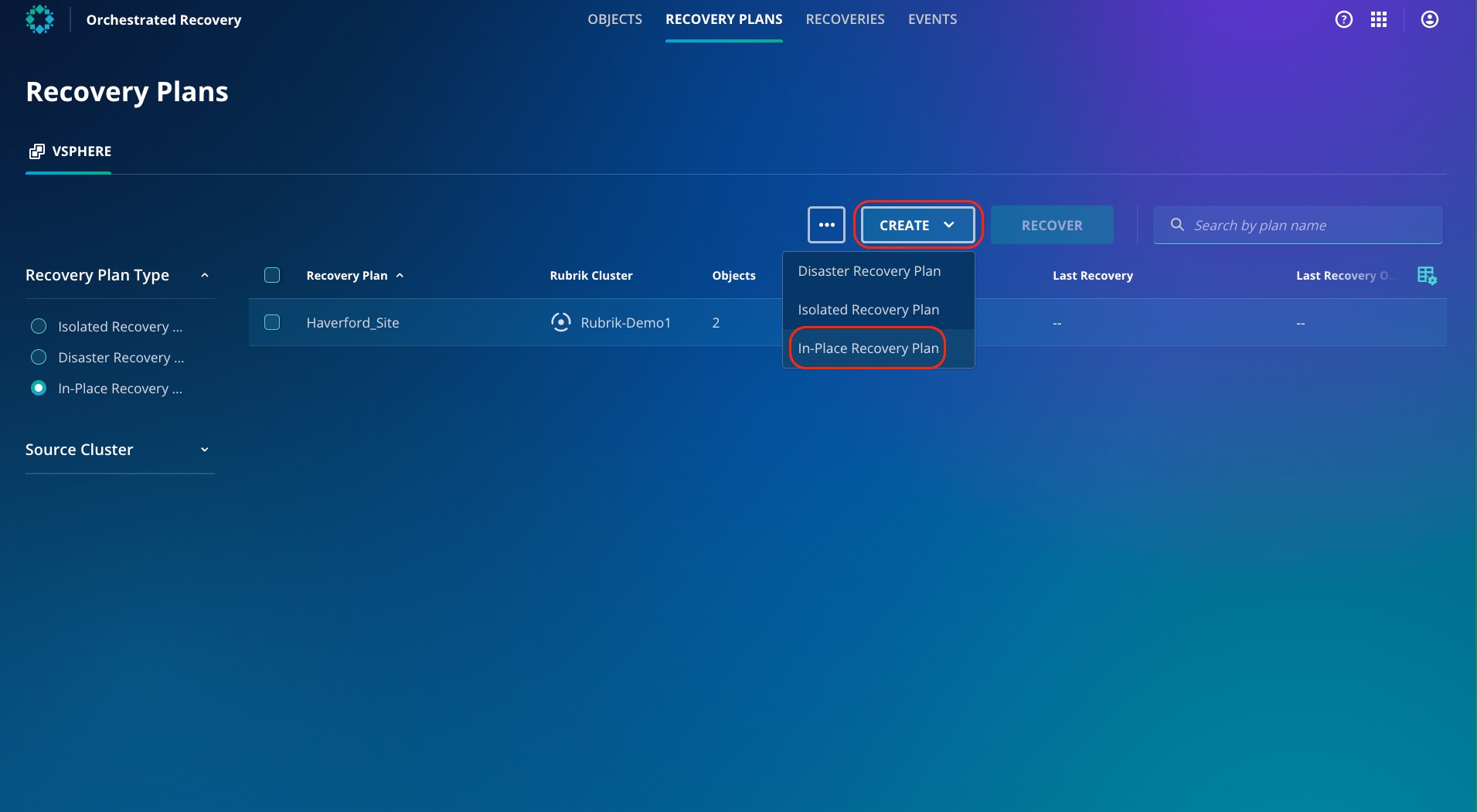The image size is (1477, 812).
Task: Switch to the RECOVERIES tab
Action: pyautogui.click(x=845, y=19)
